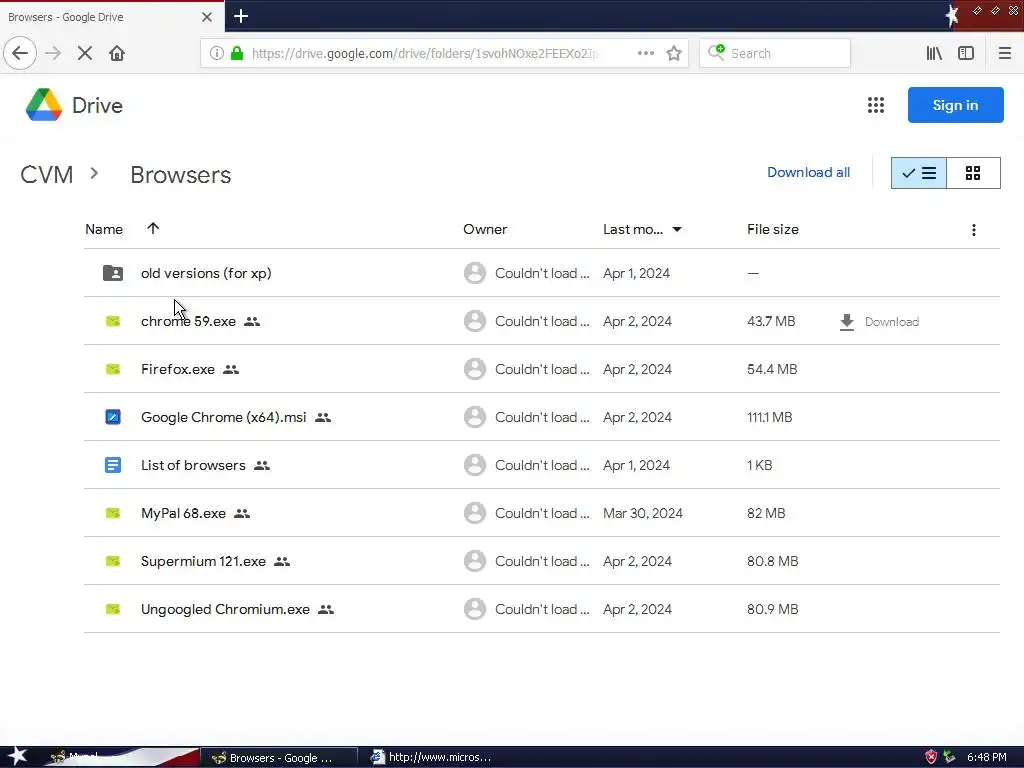Open the column options three-dot menu
Image resolution: width=1024 pixels, height=768 pixels.
tap(974, 230)
